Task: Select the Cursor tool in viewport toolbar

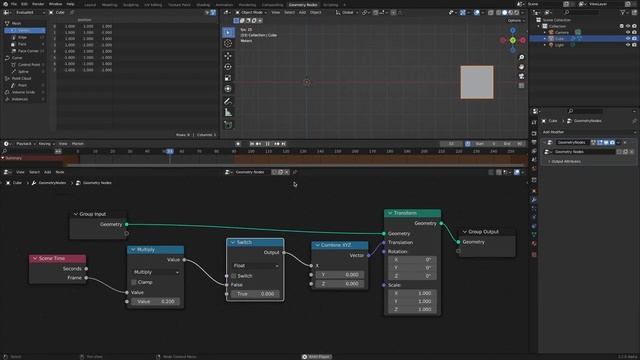Action: pos(228,43)
